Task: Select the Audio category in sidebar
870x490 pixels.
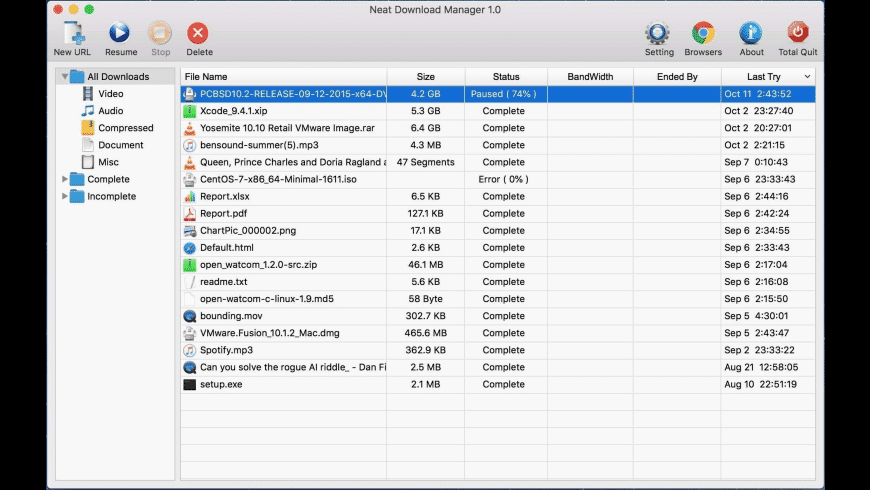Action: point(110,111)
